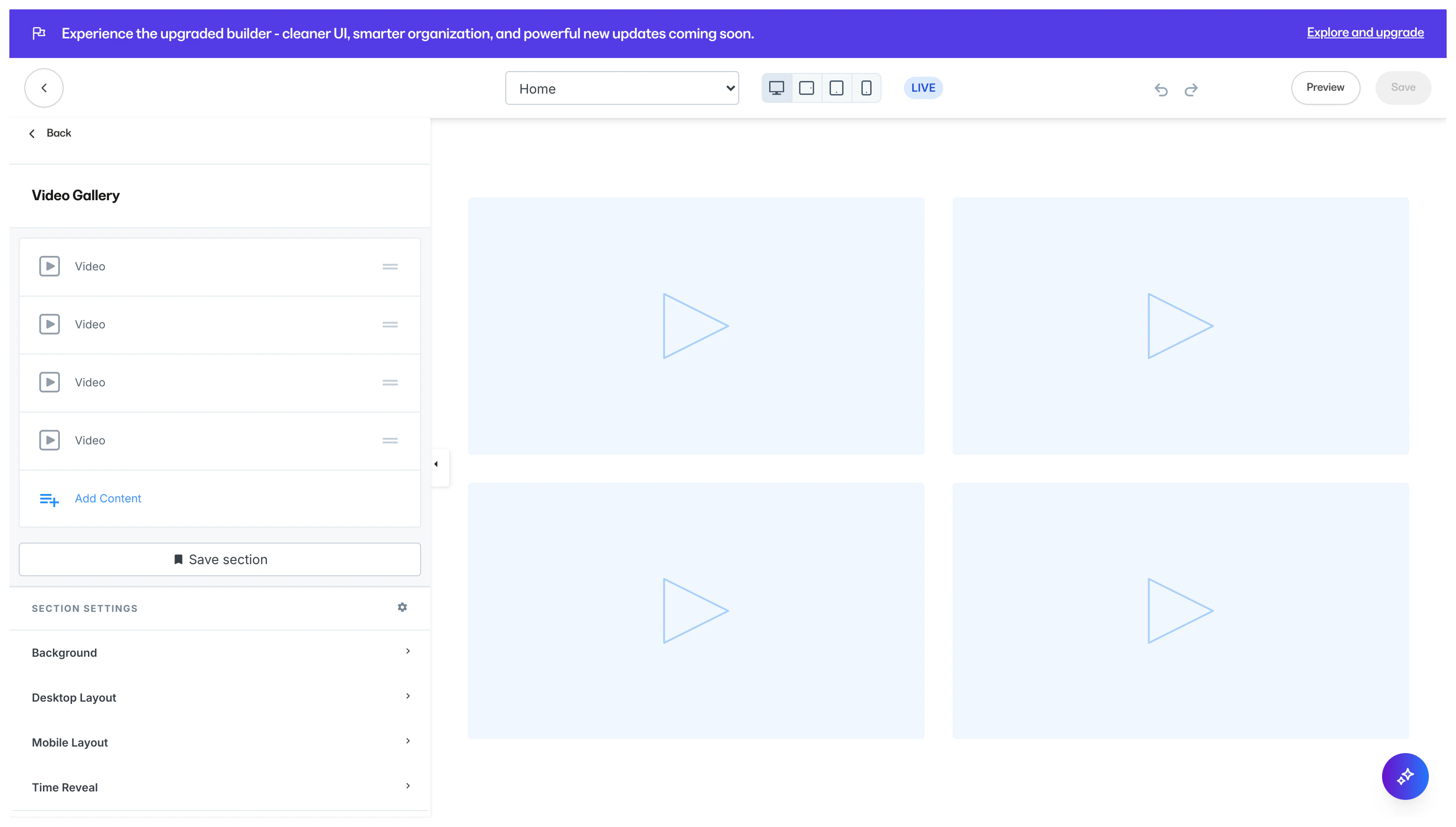Open the Home page dropdown

point(621,88)
